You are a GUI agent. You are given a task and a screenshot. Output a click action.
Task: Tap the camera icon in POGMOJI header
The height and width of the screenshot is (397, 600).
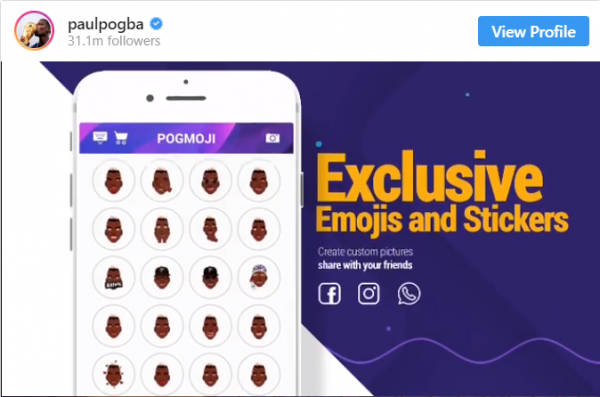click(x=272, y=138)
